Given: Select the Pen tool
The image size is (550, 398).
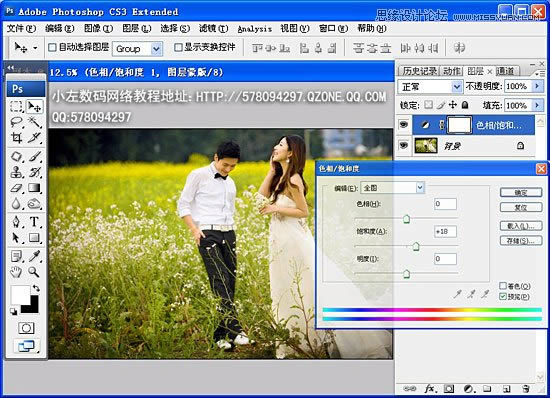Looking at the screenshot, I should point(16,222).
